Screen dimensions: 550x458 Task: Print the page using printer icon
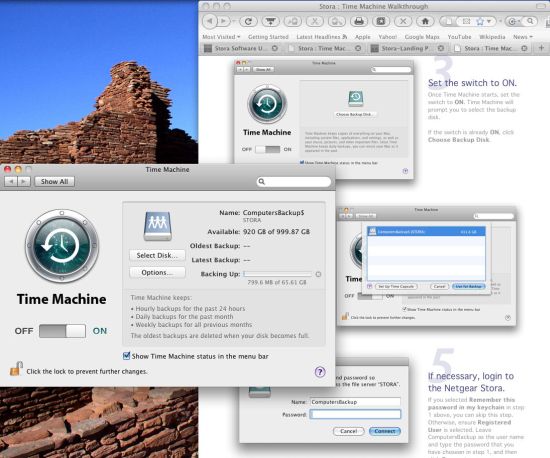pyautogui.click(x=358, y=21)
